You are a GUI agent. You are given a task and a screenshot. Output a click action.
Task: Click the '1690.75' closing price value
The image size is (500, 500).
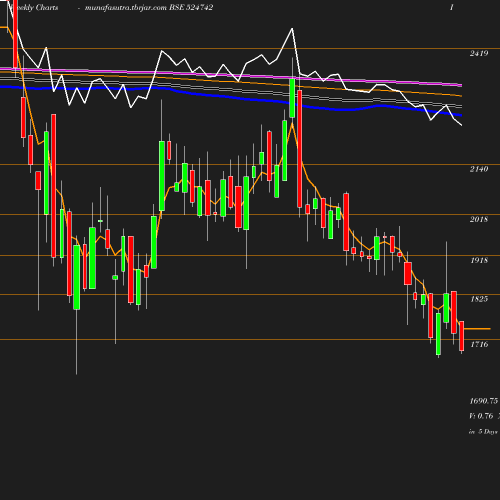click(484, 401)
